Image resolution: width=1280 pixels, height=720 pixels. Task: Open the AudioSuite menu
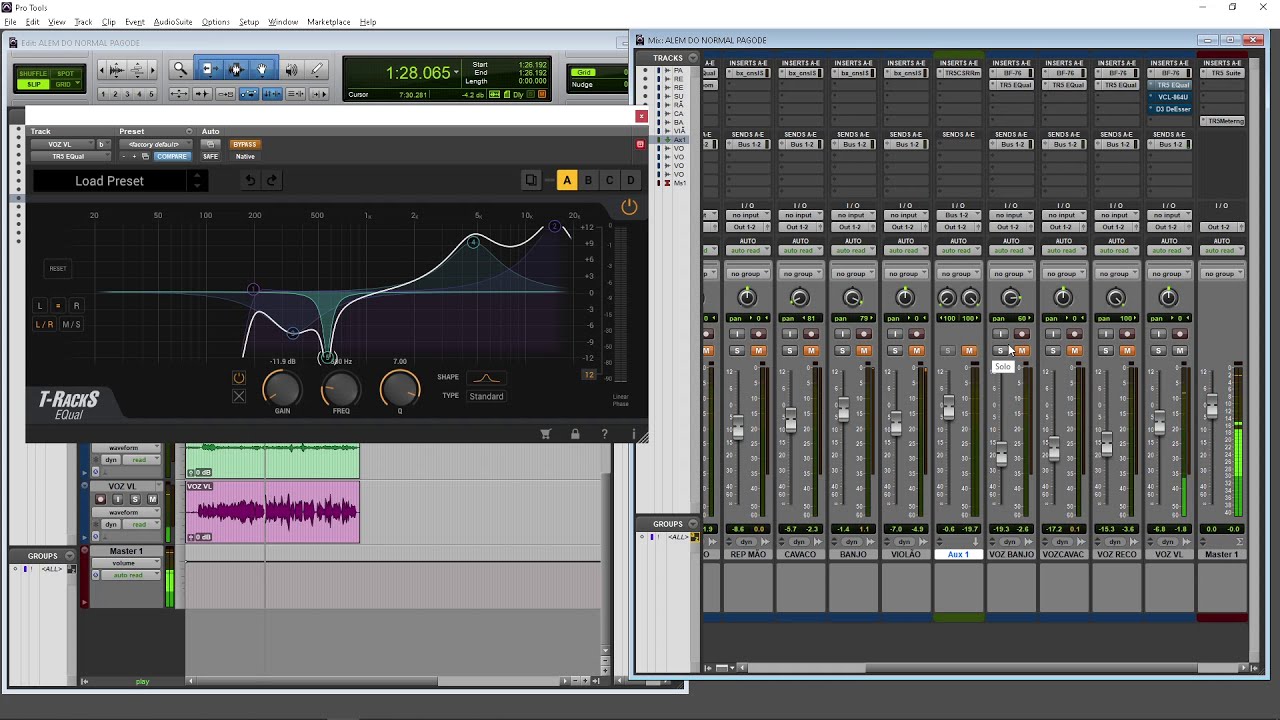coord(172,22)
